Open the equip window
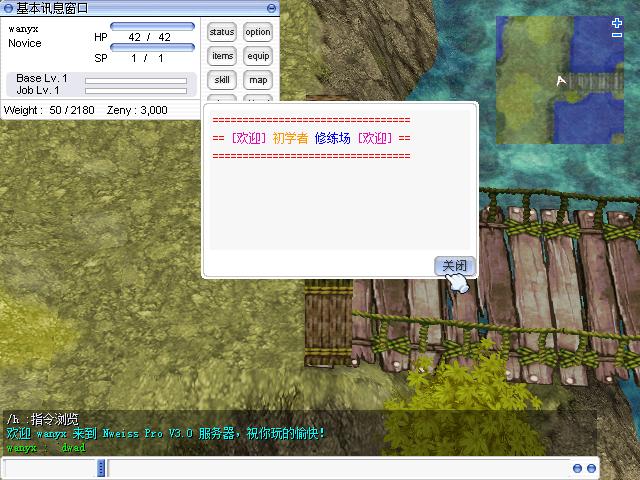640x480 pixels. click(x=258, y=56)
